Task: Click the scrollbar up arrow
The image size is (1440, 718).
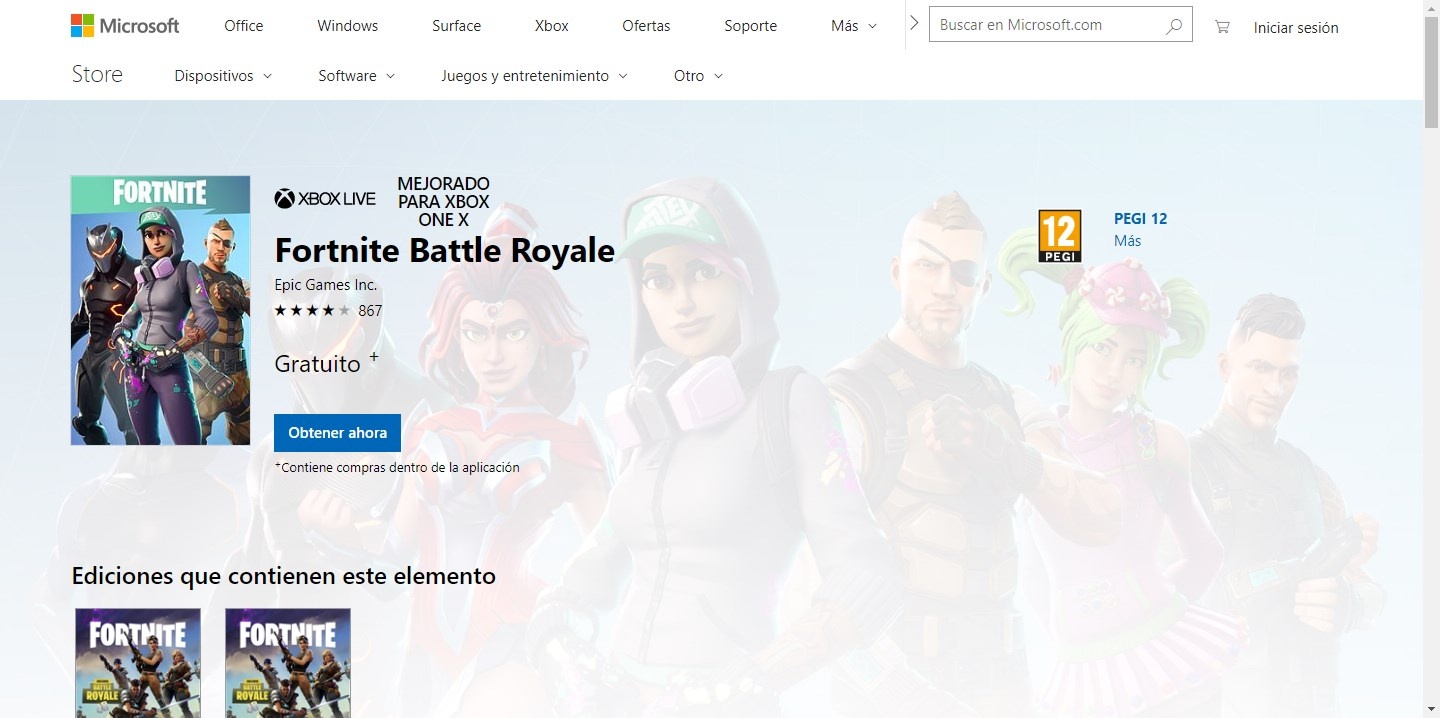Action: (1432, 8)
